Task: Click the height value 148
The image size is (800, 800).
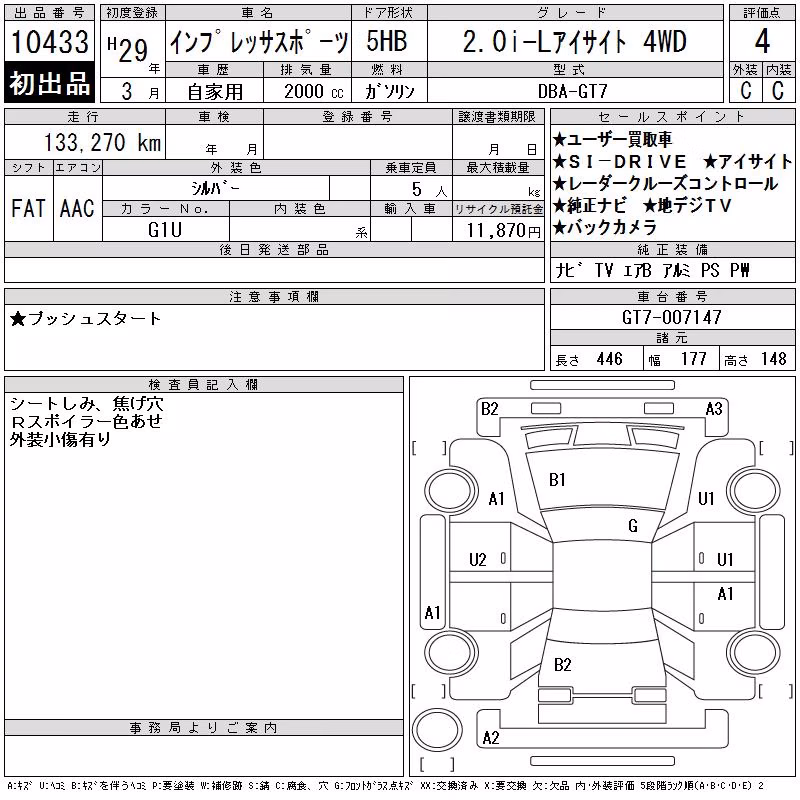Action: pyautogui.click(x=773, y=359)
